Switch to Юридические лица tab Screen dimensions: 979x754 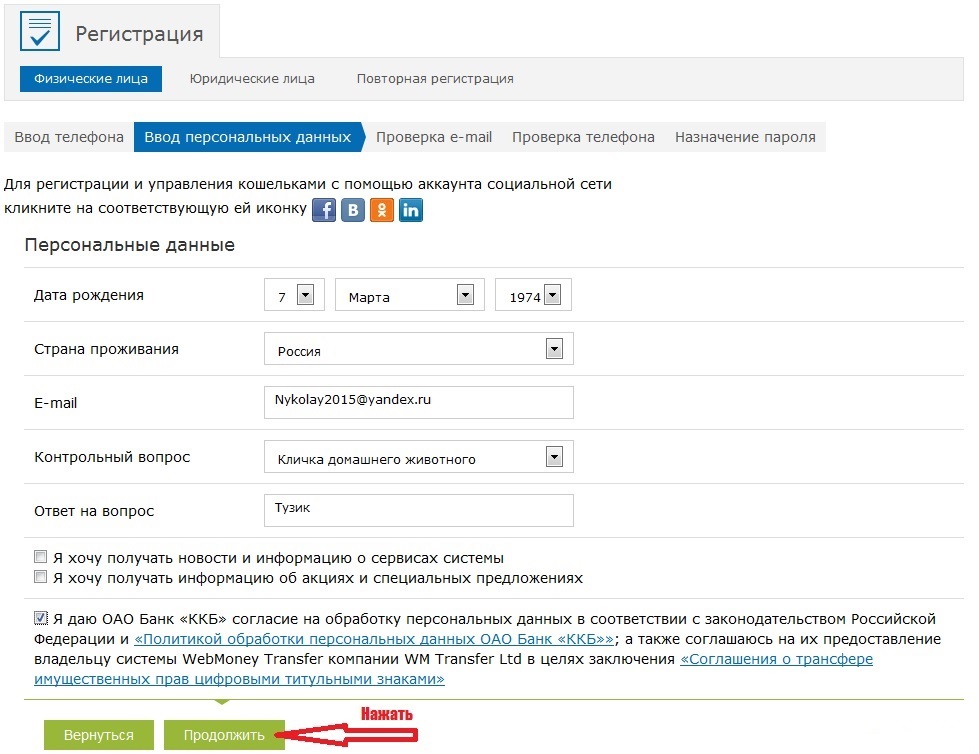pos(252,79)
